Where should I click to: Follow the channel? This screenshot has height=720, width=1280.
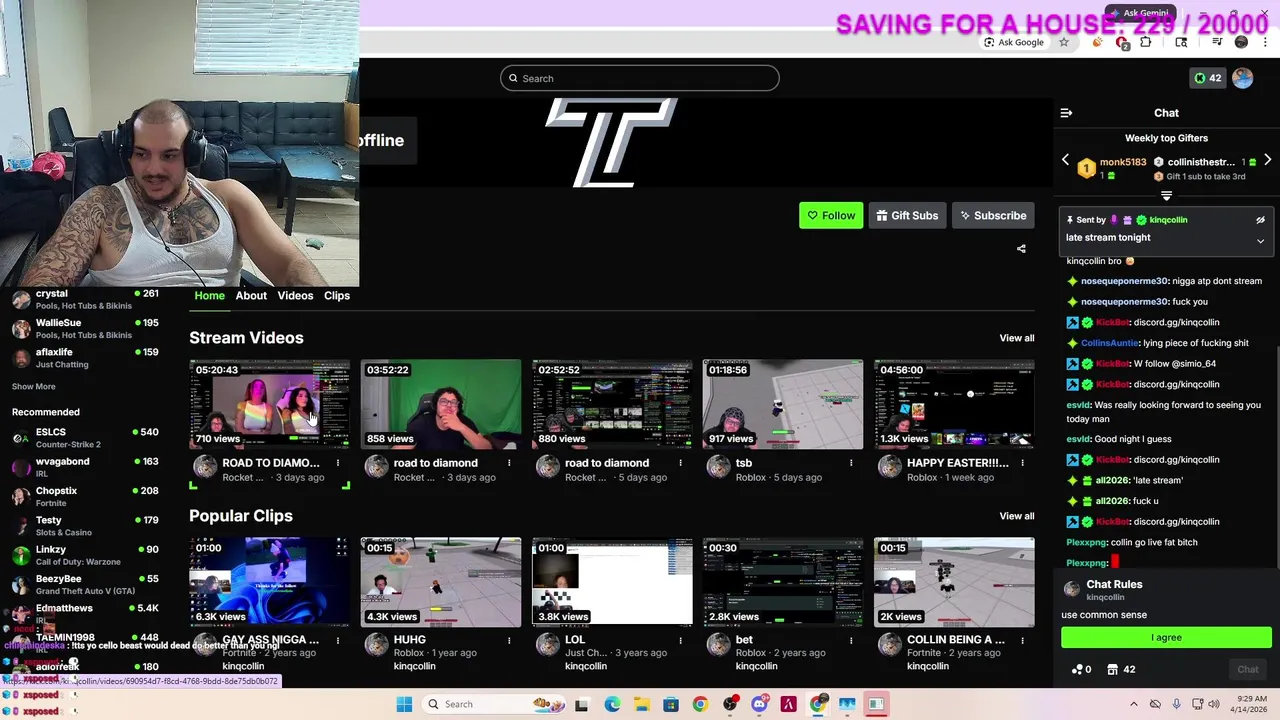pyautogui.click(x=831, y=215)
